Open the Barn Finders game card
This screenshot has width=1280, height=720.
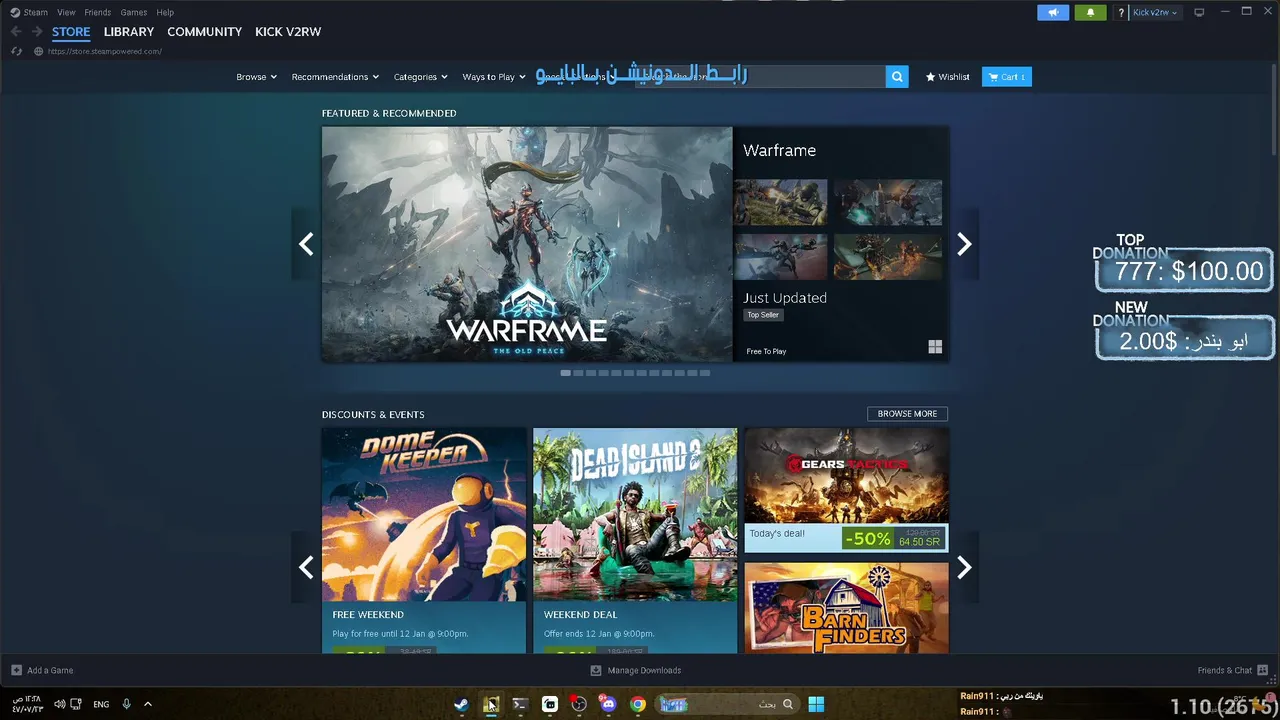846,607
